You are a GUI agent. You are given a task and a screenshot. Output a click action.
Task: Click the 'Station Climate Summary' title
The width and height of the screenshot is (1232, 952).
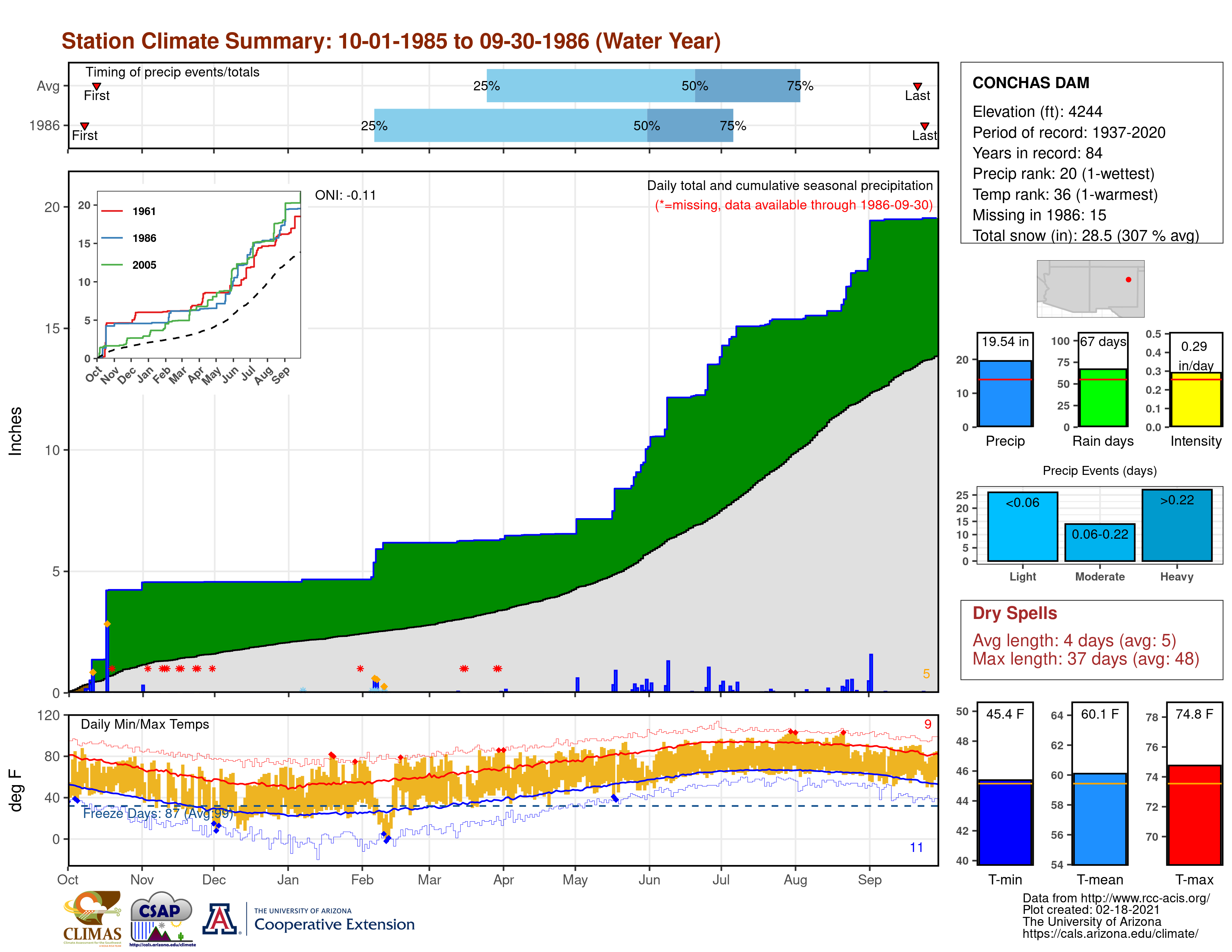[x=391, y=41]
